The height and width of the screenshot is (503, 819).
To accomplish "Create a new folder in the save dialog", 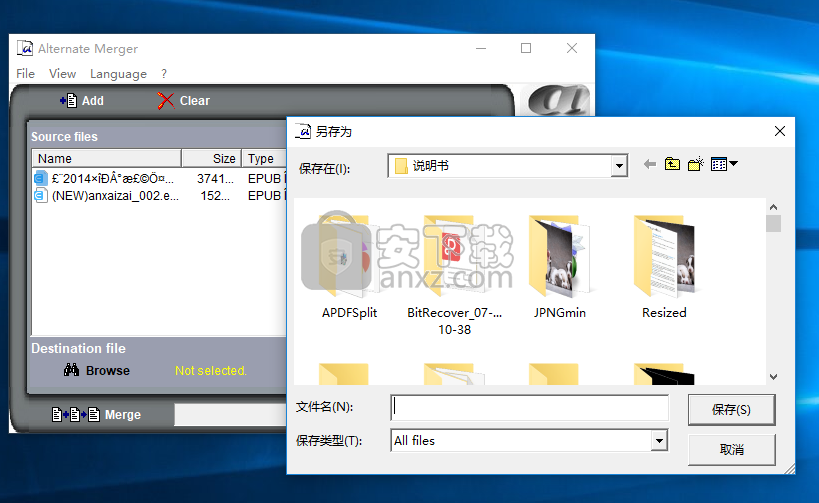I will [x=696, y=165].
